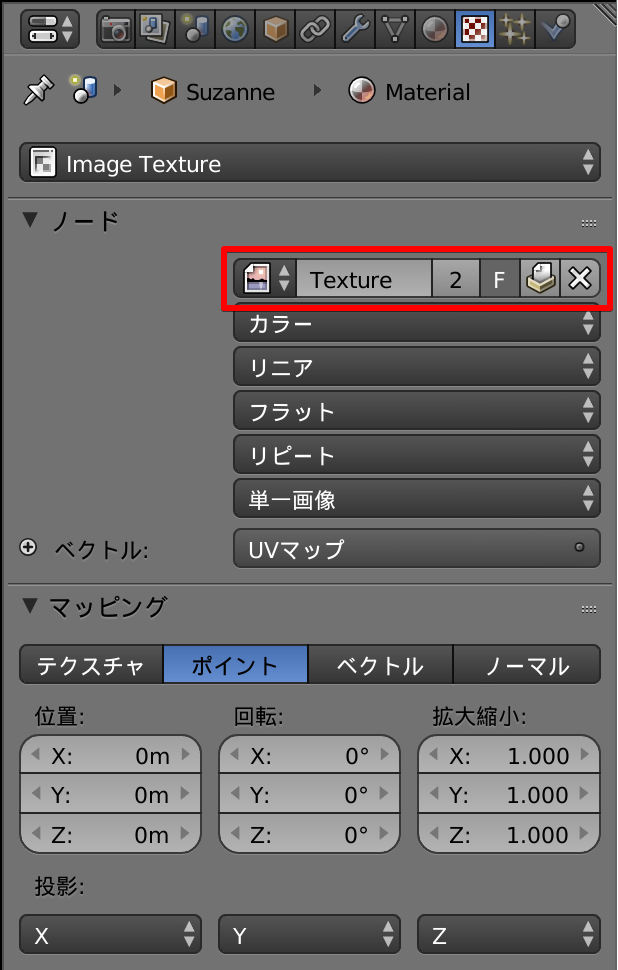Open the World properties globe icon

pyautogui.click(x=234, y=29)
